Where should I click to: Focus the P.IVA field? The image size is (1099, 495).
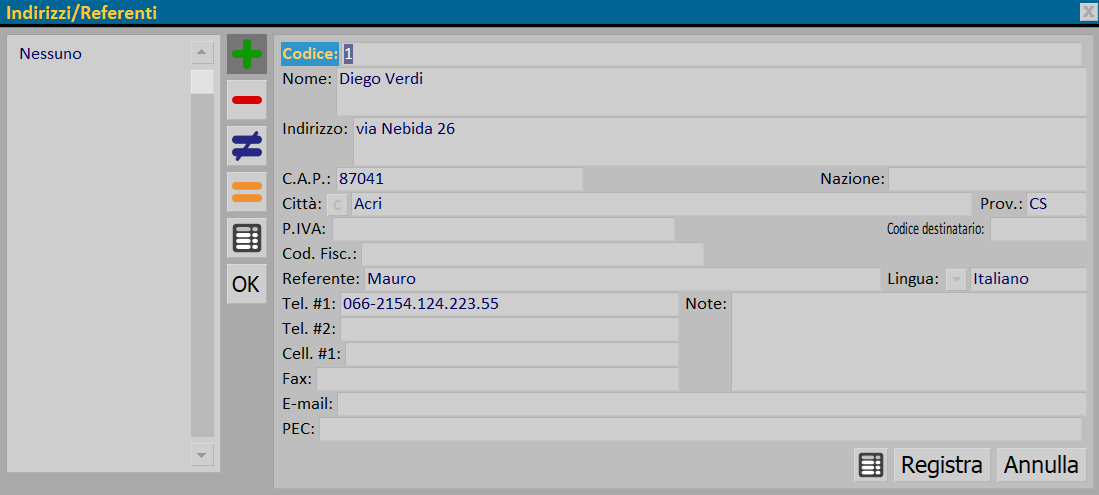click(503, 230)
